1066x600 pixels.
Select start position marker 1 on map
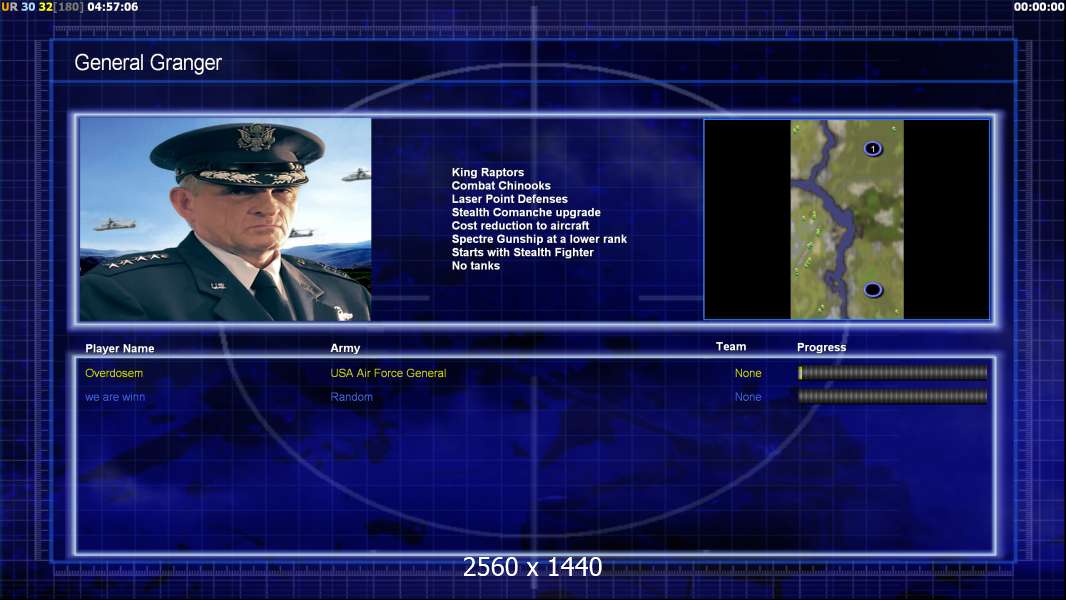pyautogui.click(x=873, y=149)
